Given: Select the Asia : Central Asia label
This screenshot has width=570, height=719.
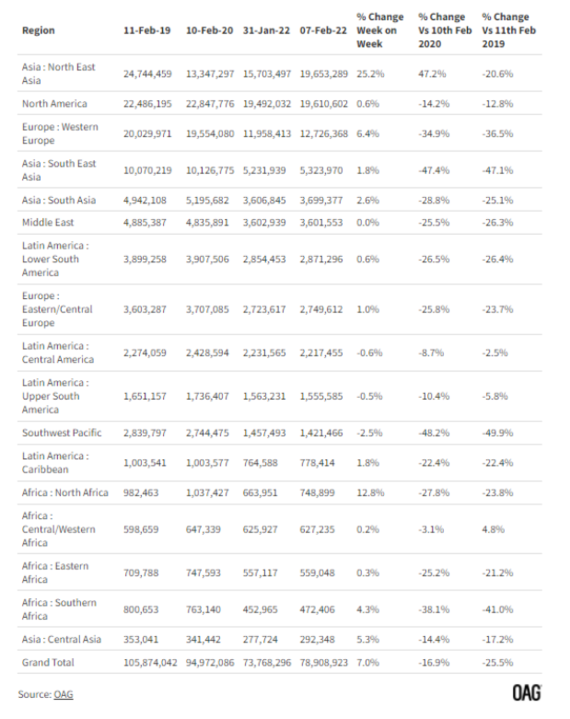Looking at the screenshot, I should (x=61, y=639).
